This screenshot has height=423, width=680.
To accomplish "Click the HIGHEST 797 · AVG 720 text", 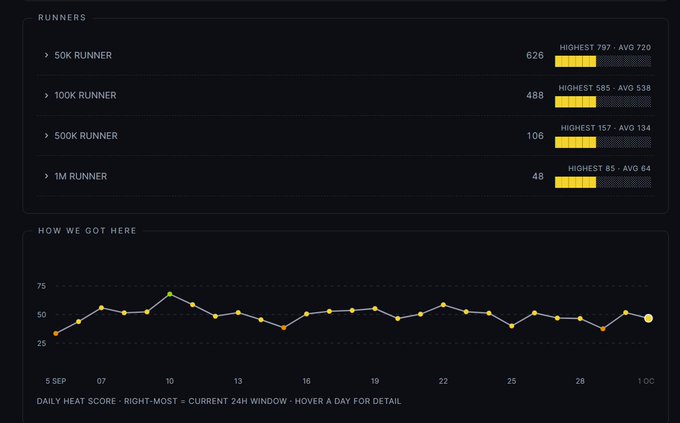I will pyautogui.click(x=605, y=48).
